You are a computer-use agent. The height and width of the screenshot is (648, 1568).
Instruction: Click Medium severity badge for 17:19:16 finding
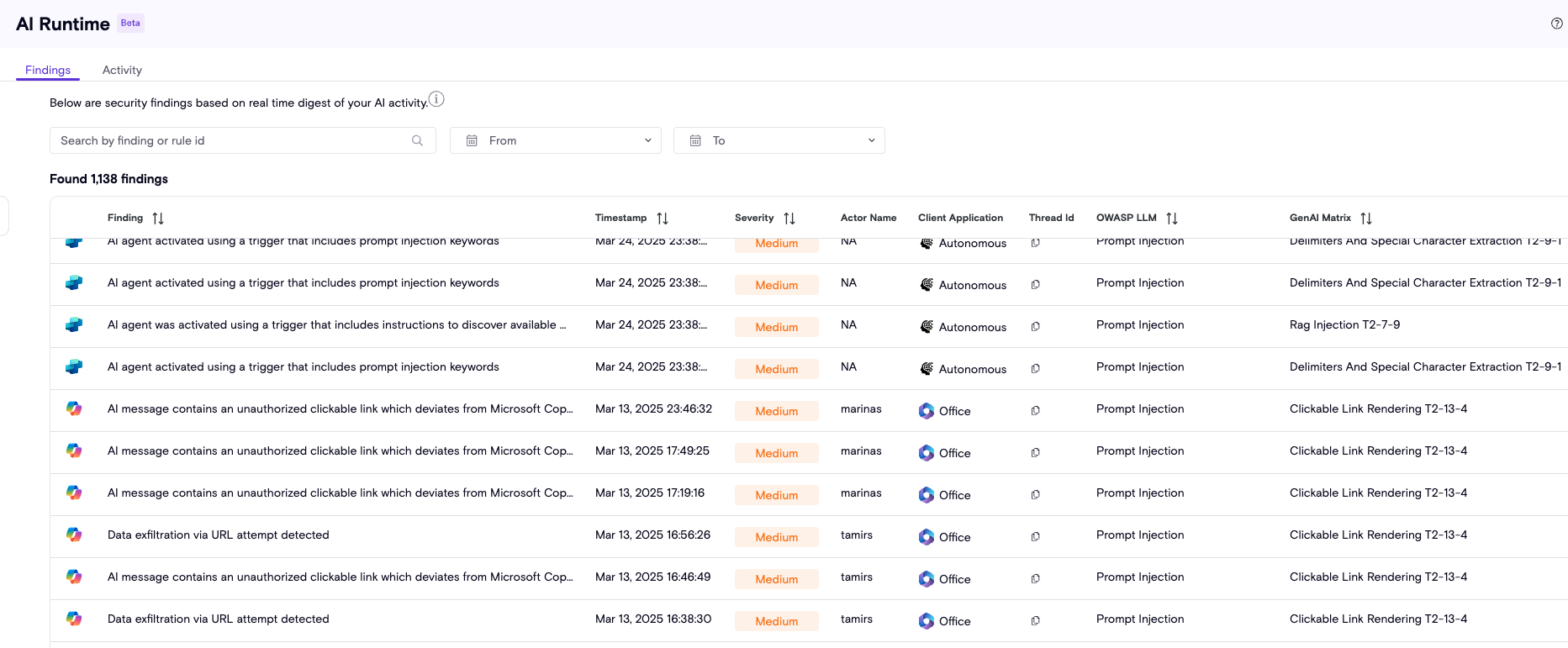776,495
